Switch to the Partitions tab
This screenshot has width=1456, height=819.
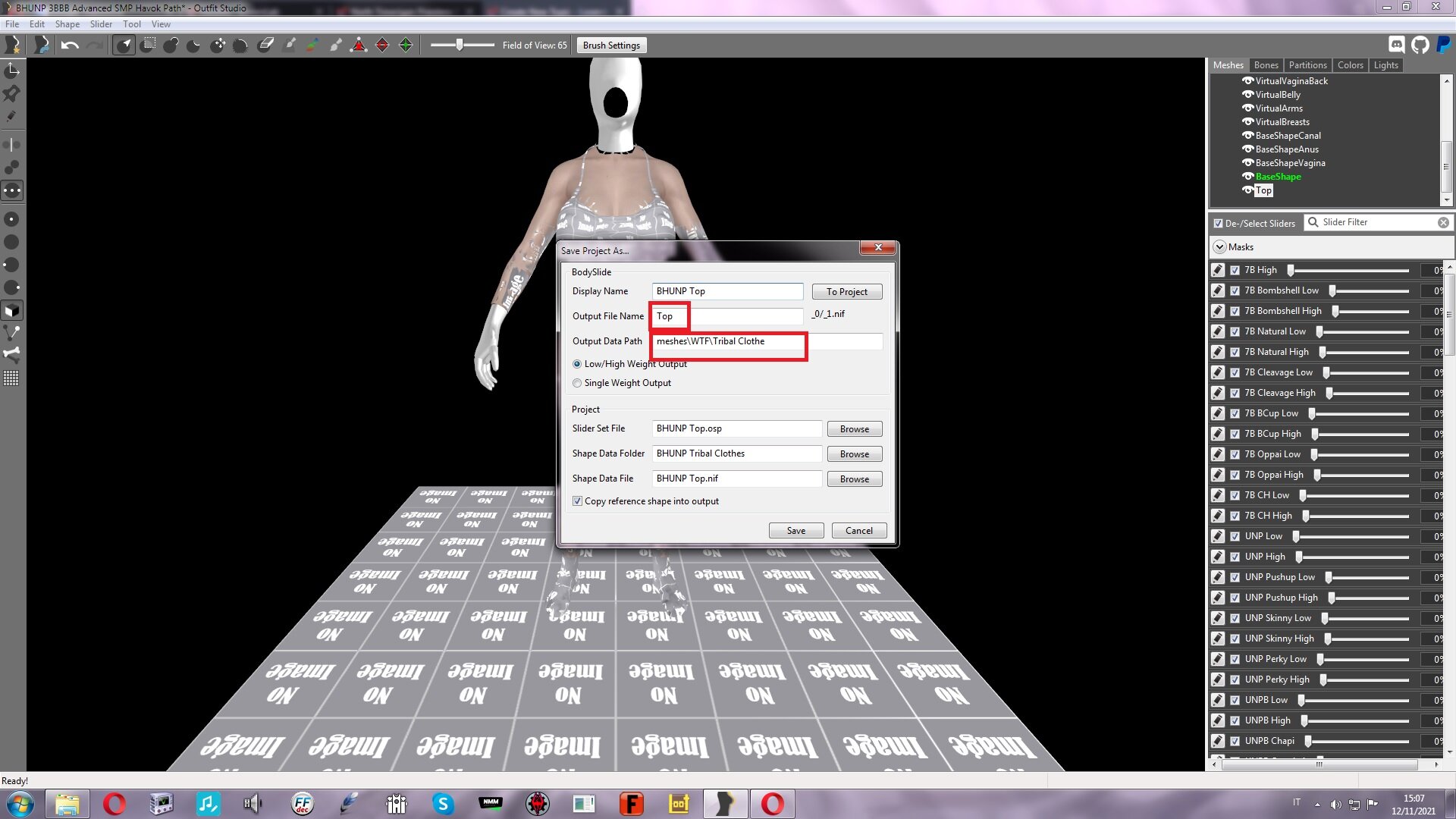(x=1307, y=65)
